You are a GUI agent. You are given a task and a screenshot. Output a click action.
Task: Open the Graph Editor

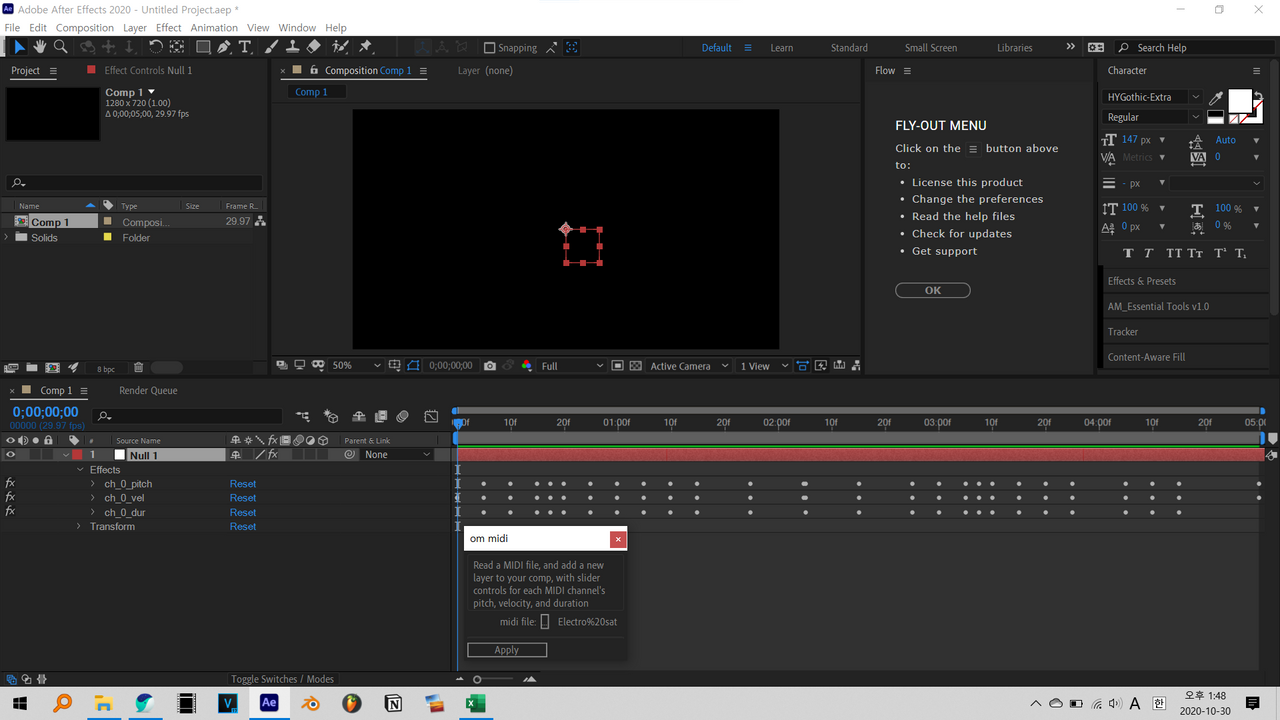click(x=432, y=416)
